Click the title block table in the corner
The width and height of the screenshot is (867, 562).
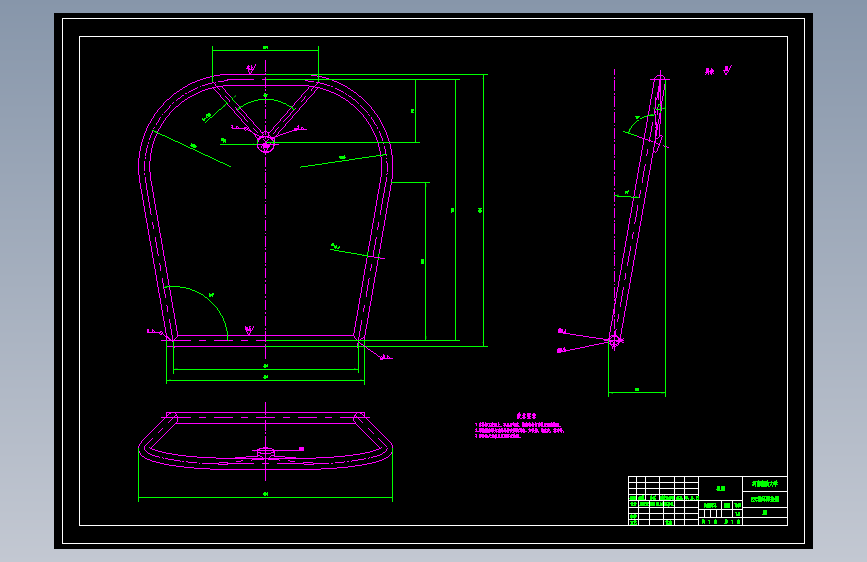[708, 501]
